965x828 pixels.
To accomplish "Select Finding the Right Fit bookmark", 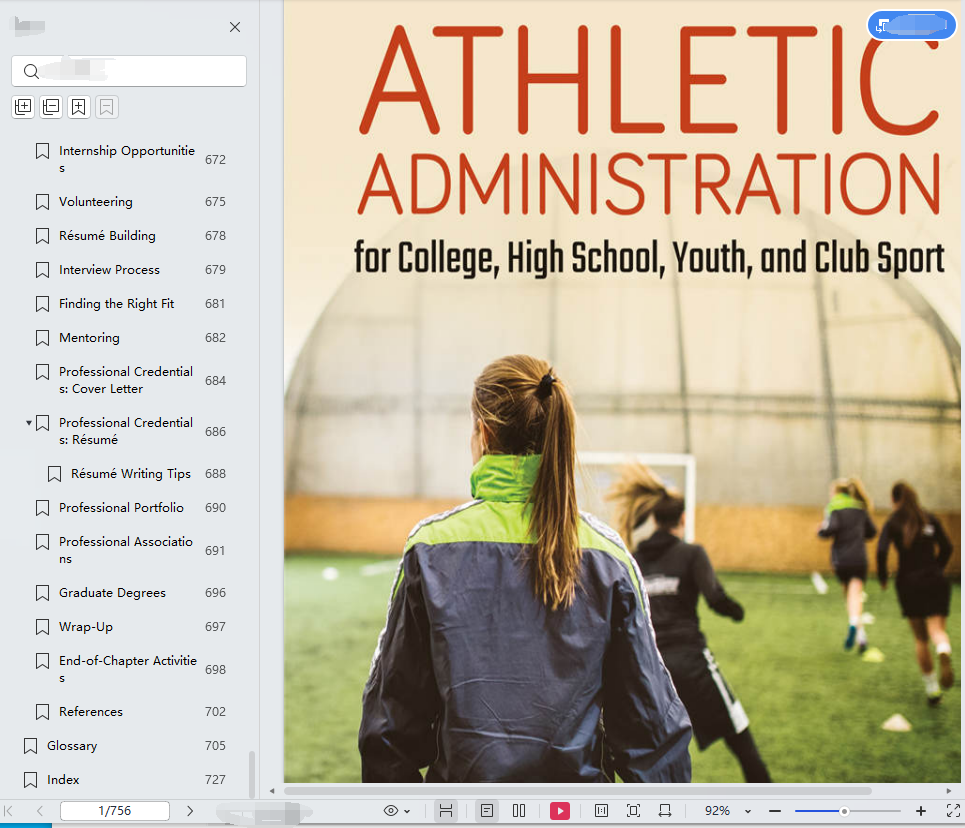I will [116, 303].
